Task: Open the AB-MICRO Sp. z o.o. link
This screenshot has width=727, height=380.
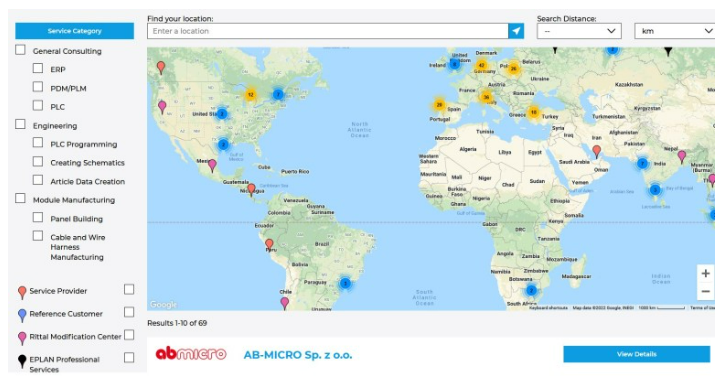Action: 298,355
